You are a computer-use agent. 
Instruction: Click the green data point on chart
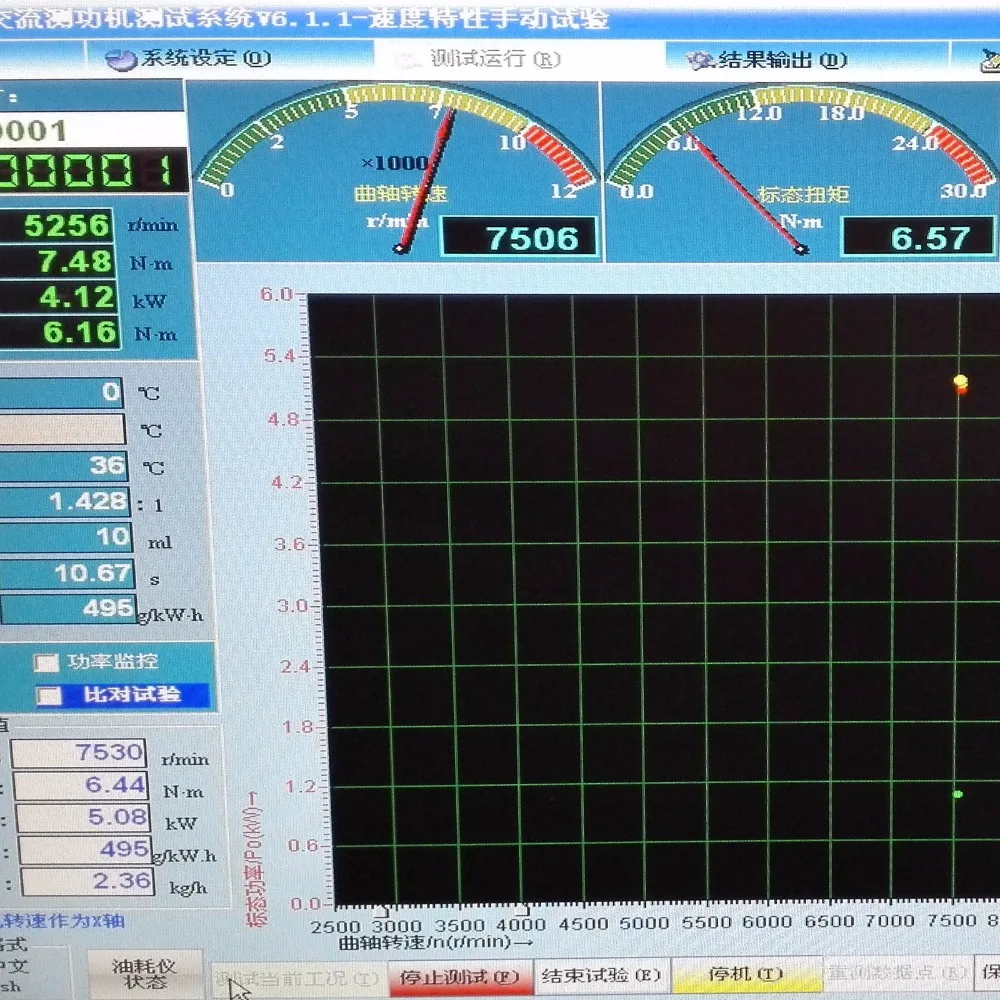coord(957,794)
